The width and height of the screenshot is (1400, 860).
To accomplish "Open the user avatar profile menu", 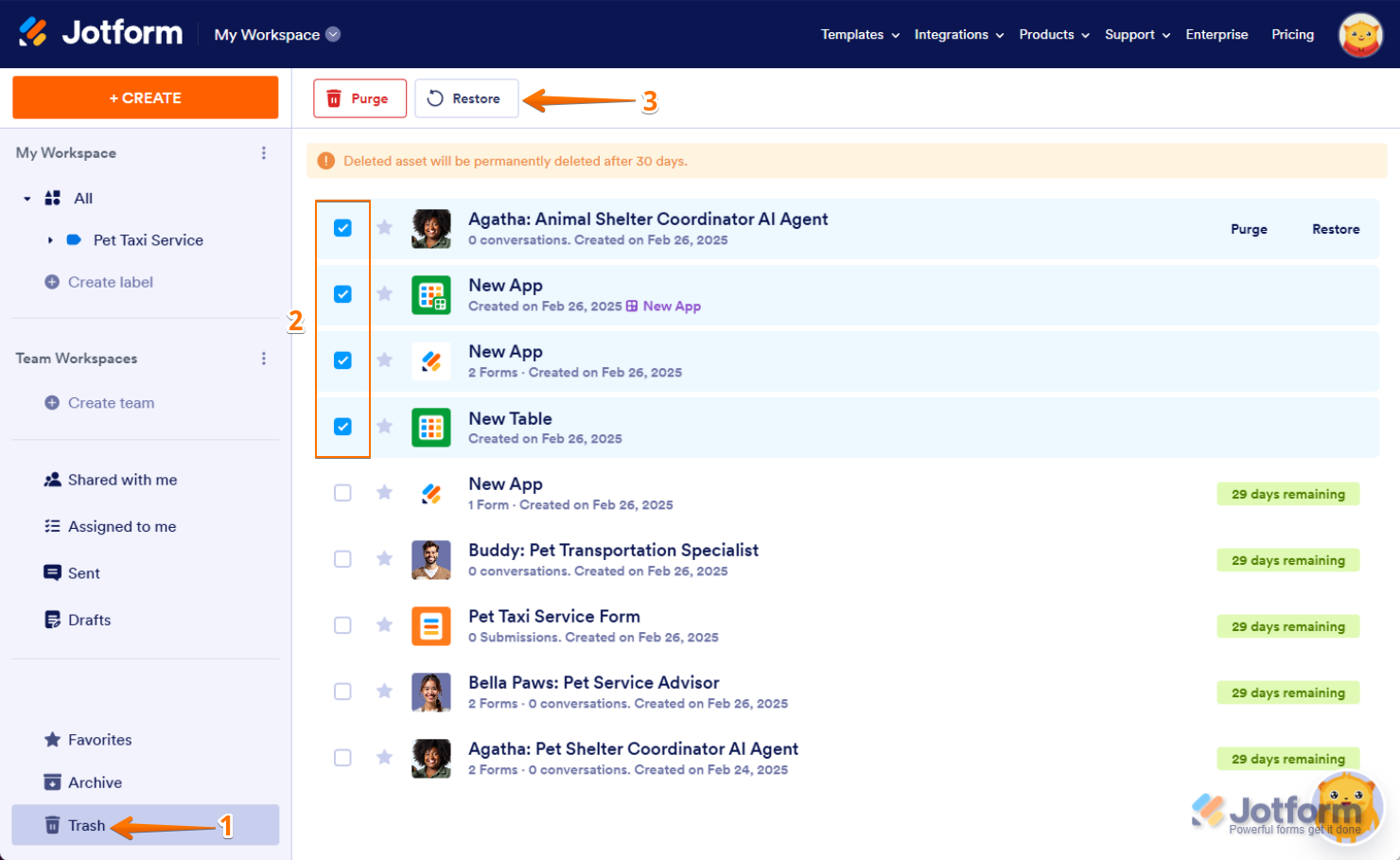I will [x=1360, y=35].
